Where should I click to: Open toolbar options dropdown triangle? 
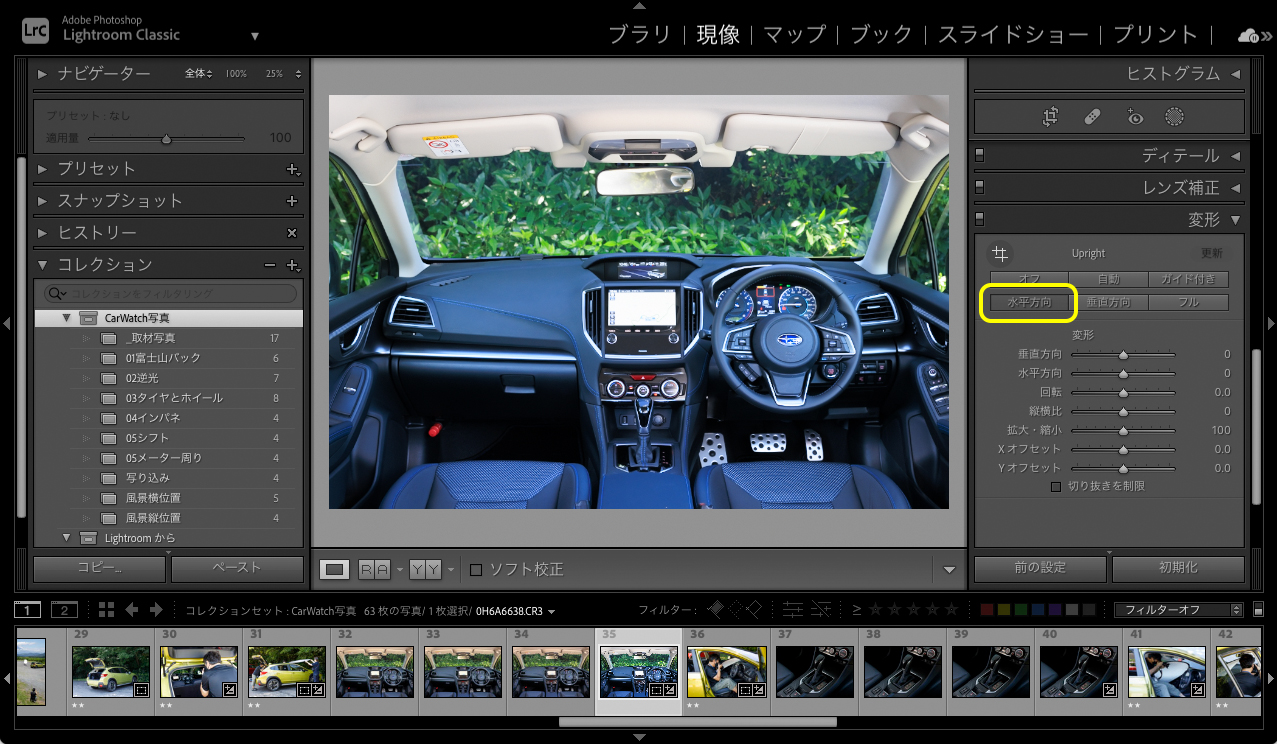pos(949,570)
